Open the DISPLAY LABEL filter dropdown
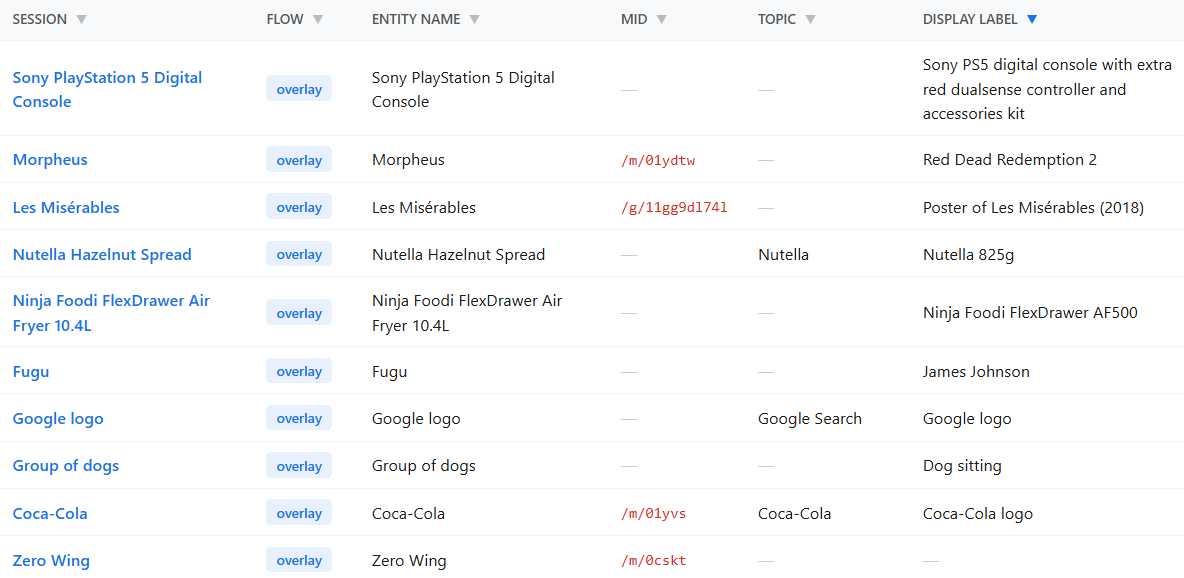 (1033, 18)
